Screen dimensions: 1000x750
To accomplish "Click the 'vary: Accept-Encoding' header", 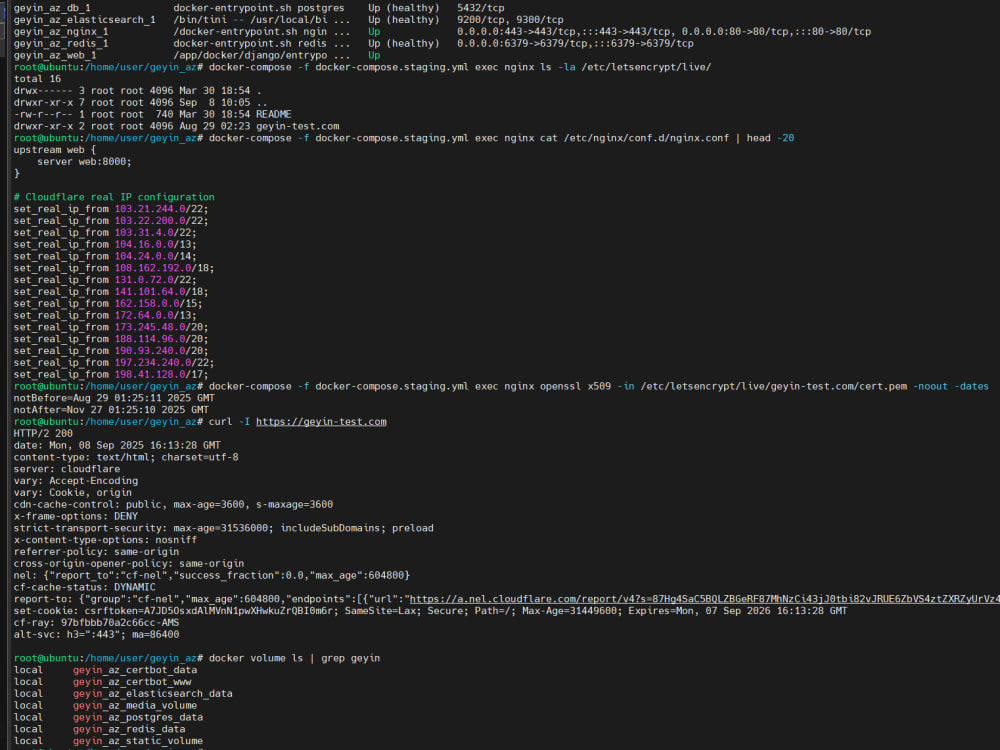I will (x=75, y=481).
